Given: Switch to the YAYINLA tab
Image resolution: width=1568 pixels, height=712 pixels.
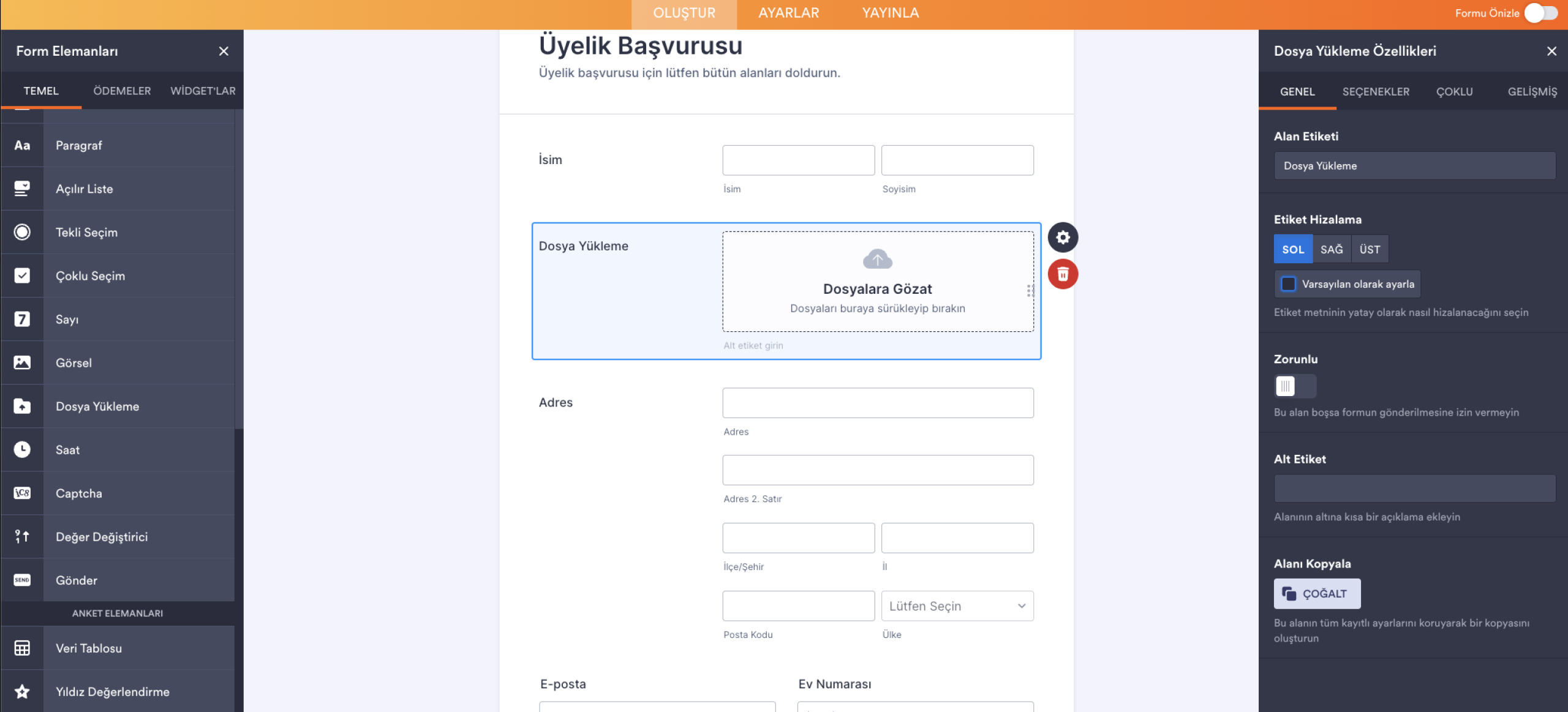Looking at the screenshot, I should click(891, 13).
